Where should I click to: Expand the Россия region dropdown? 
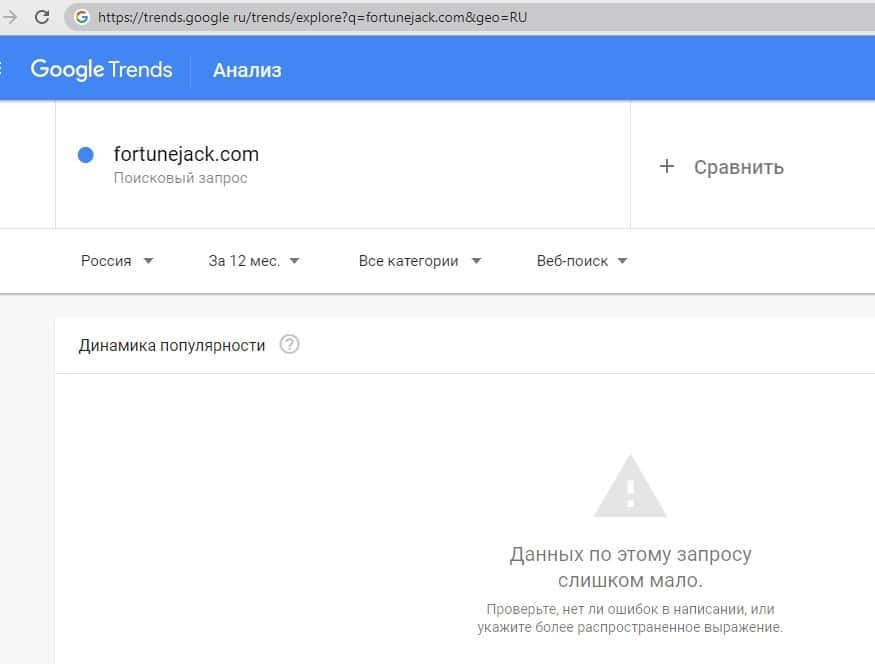tap(117, 261)
